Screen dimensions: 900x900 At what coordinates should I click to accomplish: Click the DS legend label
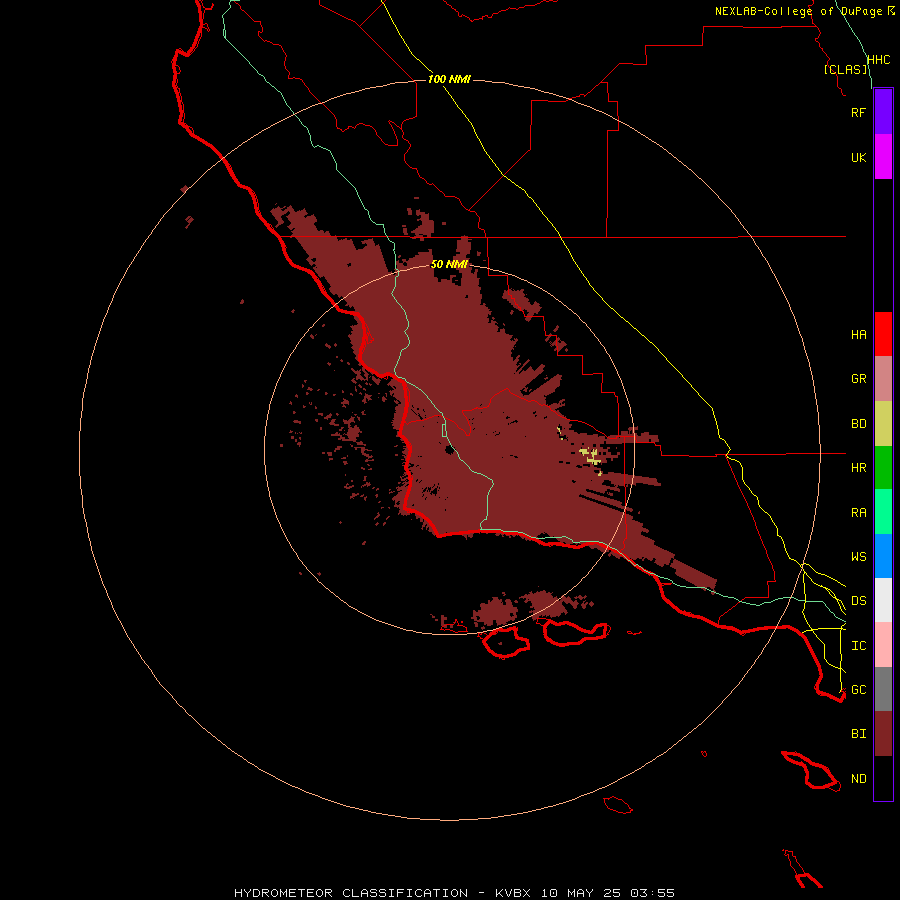tap(858, 601)
